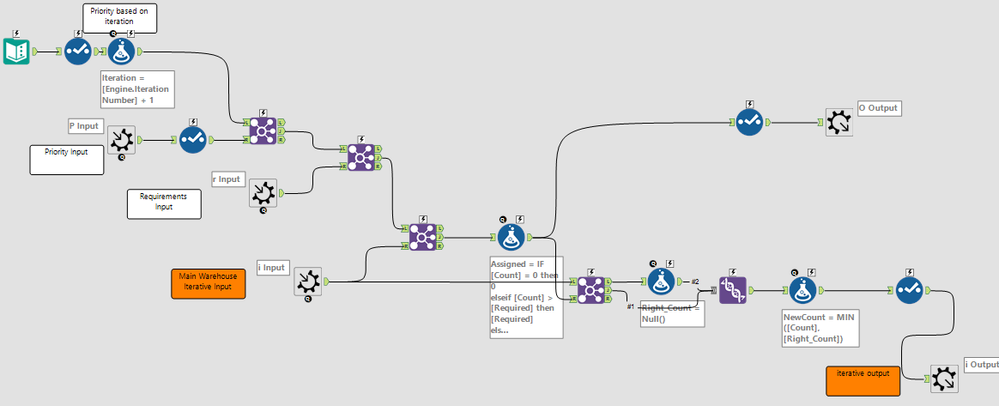
Task: Click the P Input label
Action: [85, 126]
